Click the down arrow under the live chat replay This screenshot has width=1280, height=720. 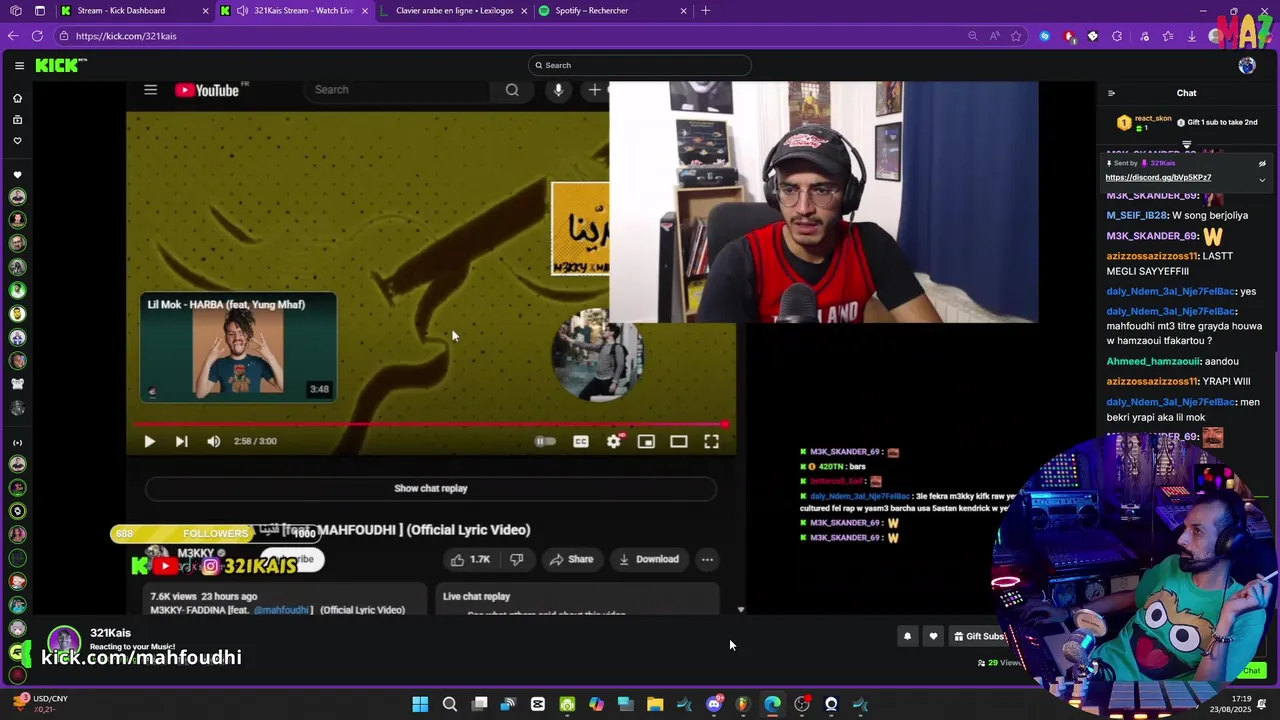(741, 609)
